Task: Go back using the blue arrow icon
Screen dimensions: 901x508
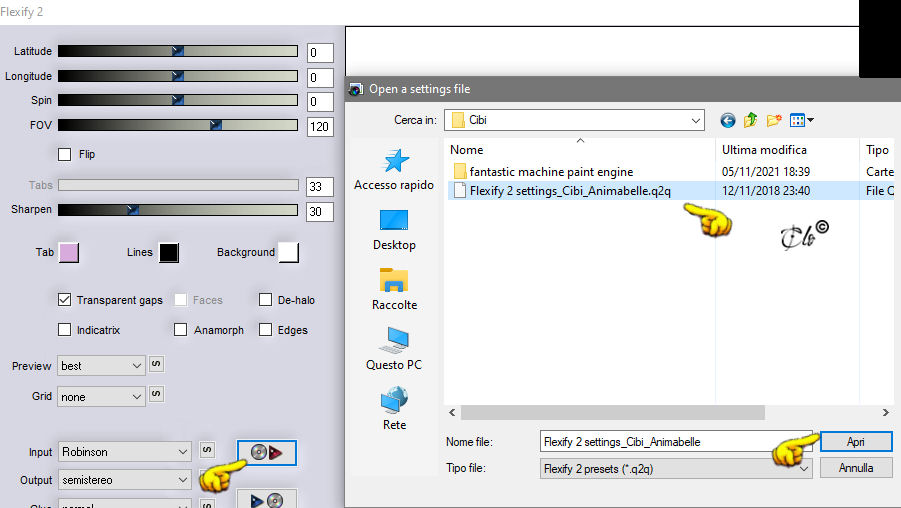Action: (727, 120)
